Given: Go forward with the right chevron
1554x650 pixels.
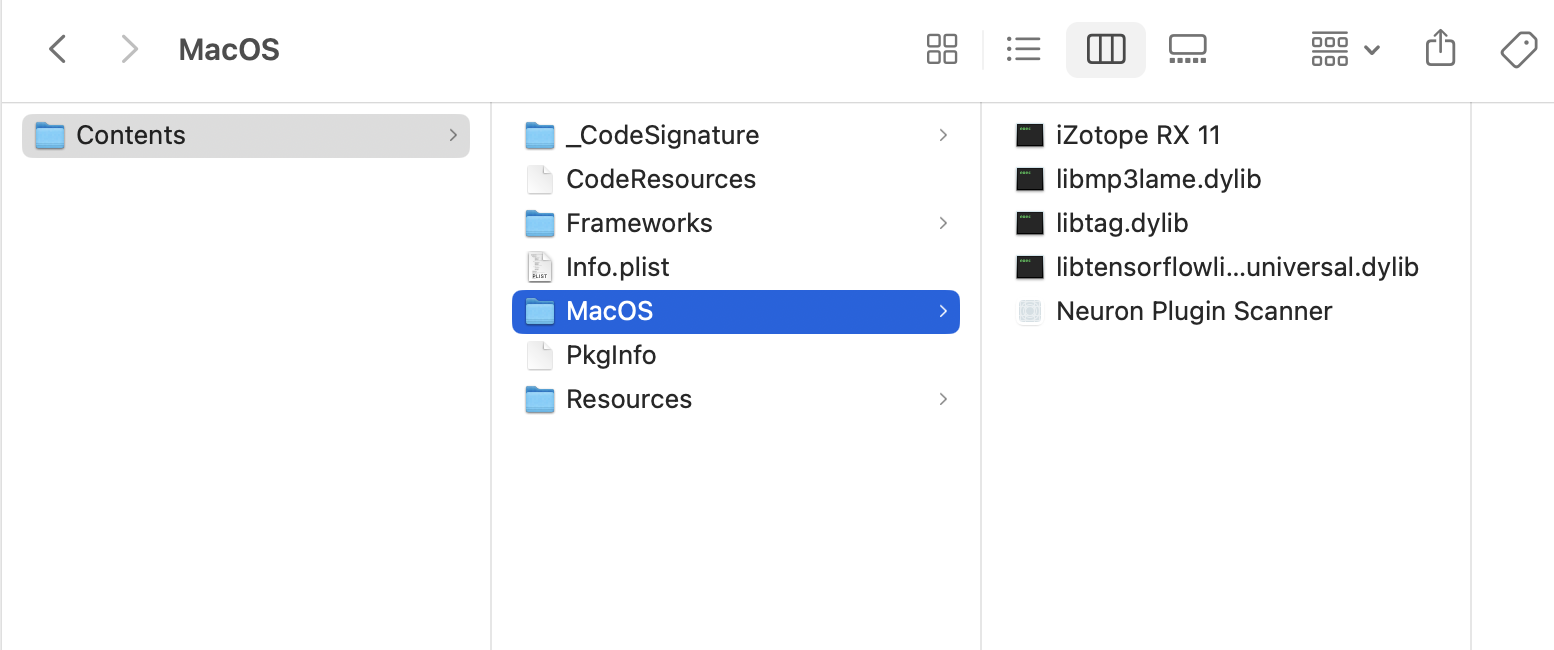Looking at the screenshot, I should 129,49.
